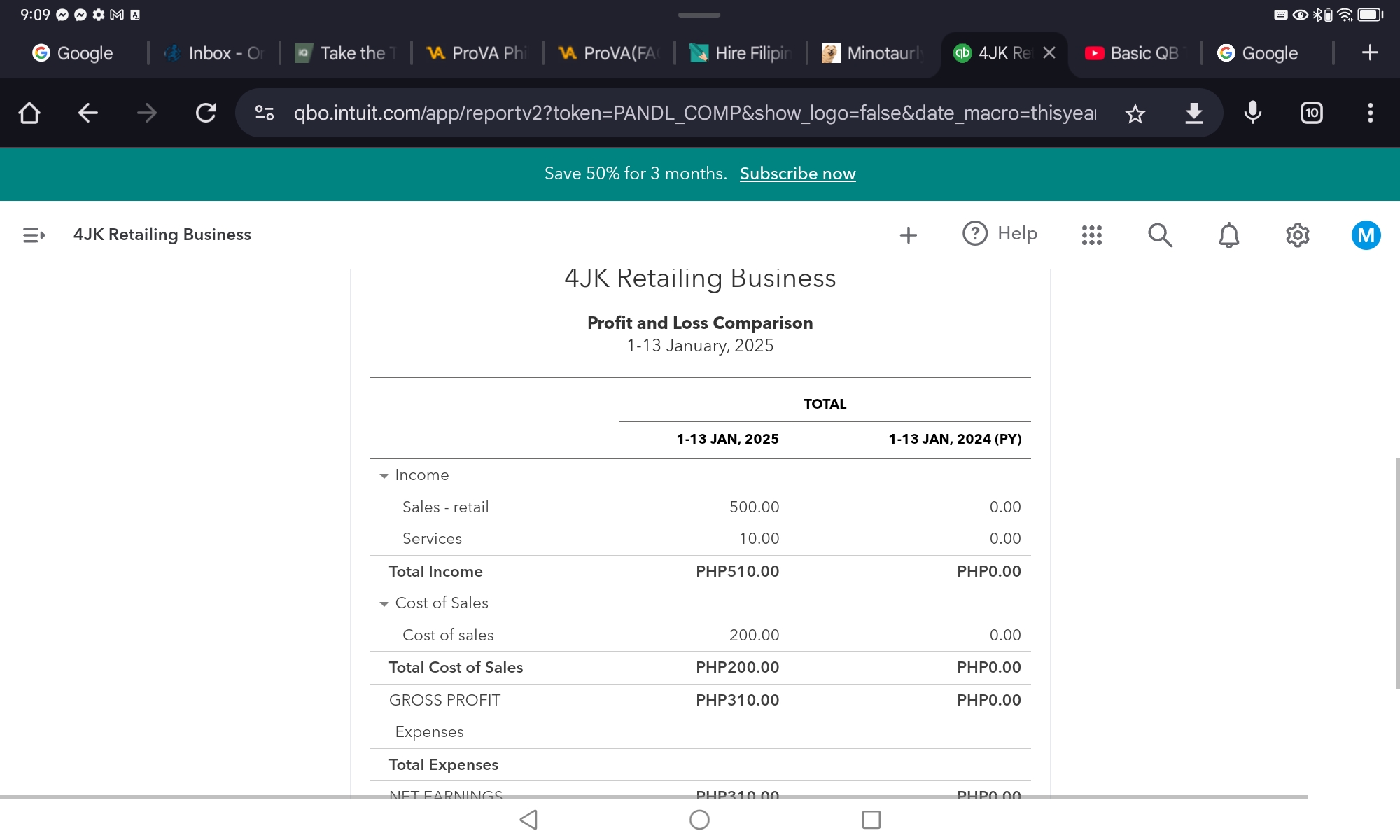
Task: Open browser three-dot overflow menu
Action: 1370,113
